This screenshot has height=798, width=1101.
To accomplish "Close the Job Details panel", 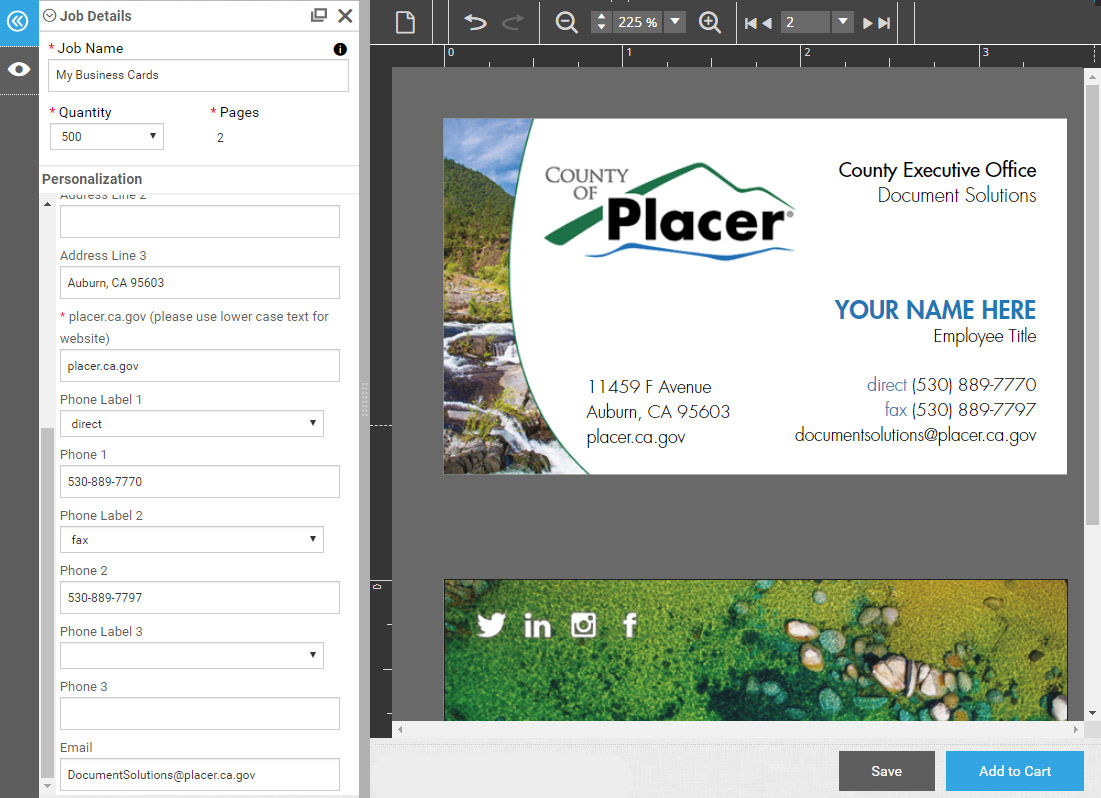I will (x=345, y=15).
